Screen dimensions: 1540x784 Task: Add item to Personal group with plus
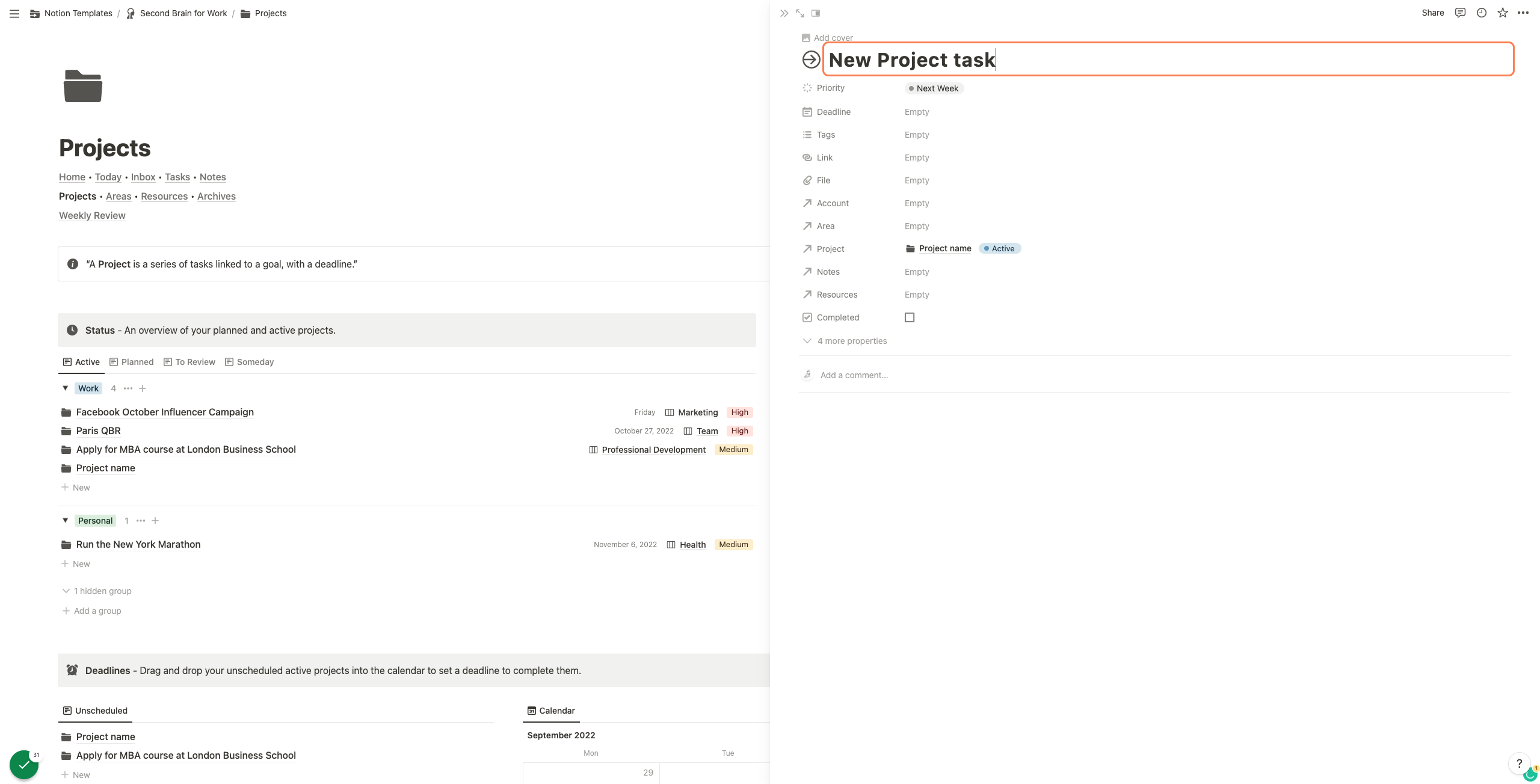click(155, 521)
